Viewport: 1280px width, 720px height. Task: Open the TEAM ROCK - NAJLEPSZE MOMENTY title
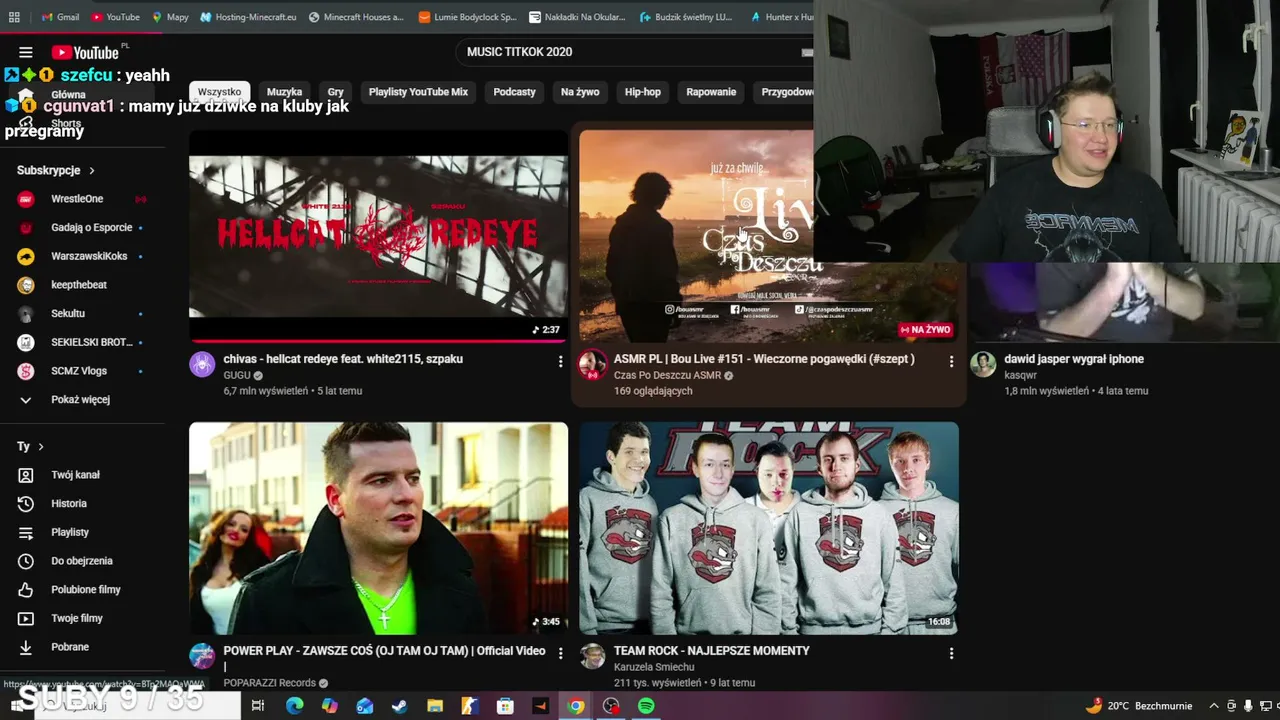712,651
